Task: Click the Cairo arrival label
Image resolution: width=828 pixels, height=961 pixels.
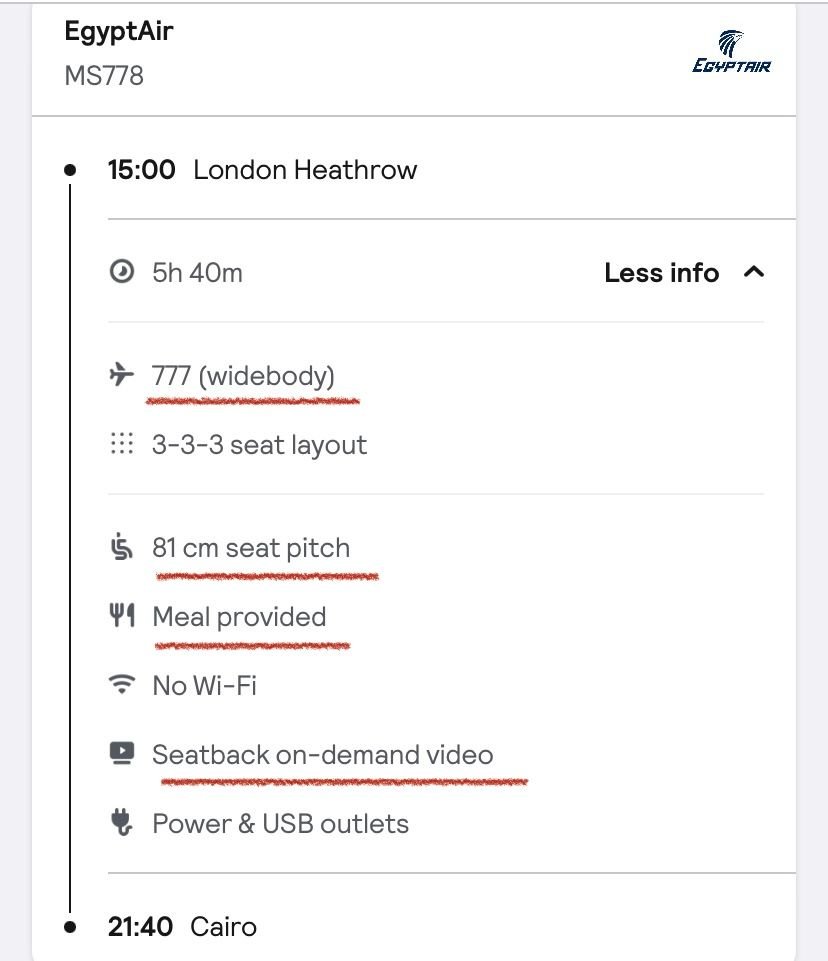Action: click(x=224, y=927)
